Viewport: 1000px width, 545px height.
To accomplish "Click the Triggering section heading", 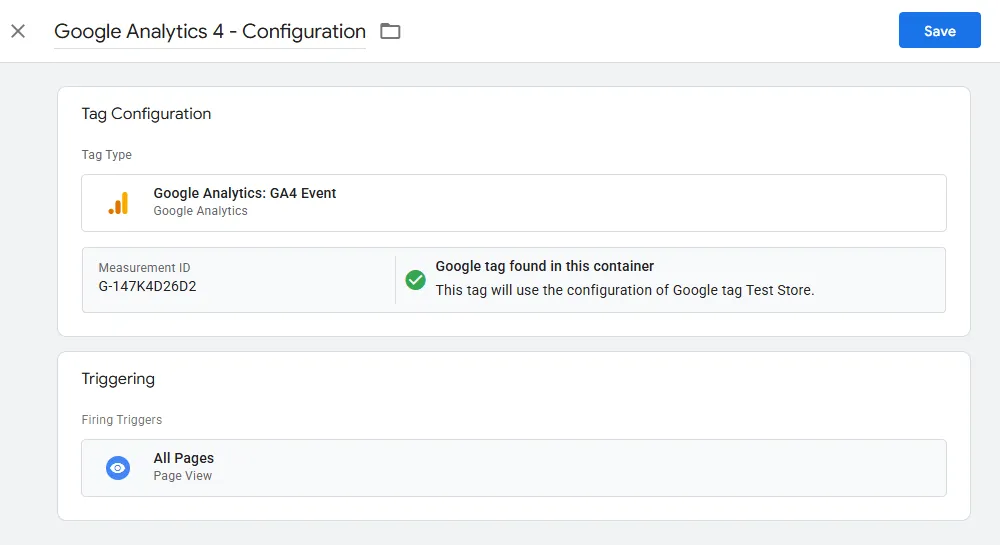I will 118,379.
